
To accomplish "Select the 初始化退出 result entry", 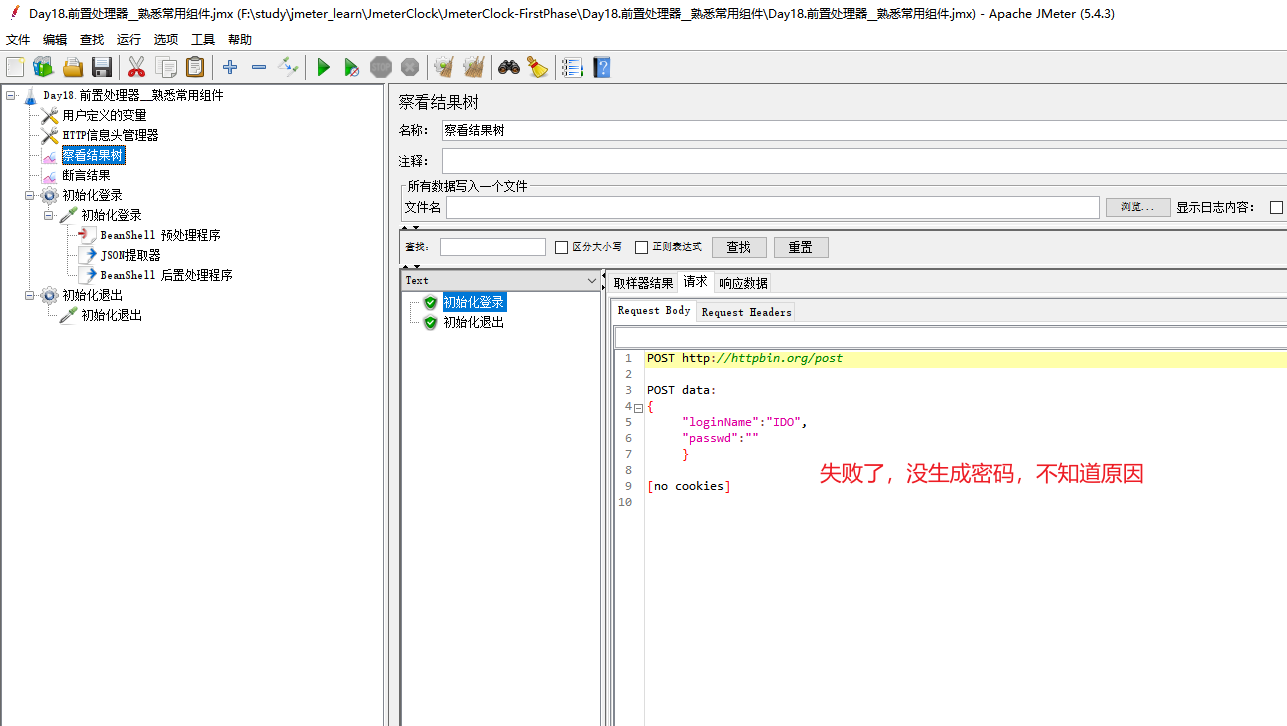I will click(x=473, y=322).
